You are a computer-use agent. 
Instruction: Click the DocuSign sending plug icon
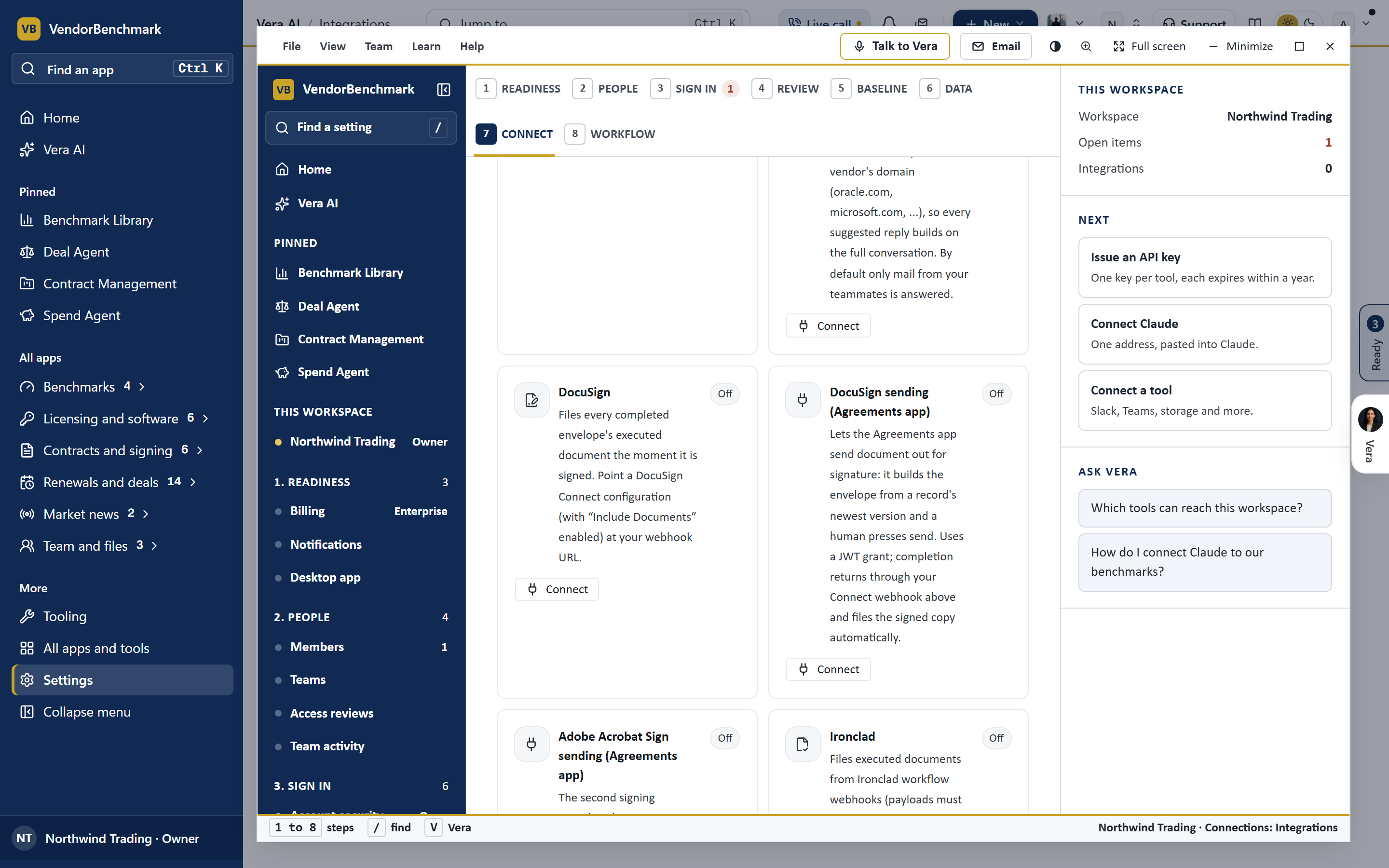click(x=803, y=400)
